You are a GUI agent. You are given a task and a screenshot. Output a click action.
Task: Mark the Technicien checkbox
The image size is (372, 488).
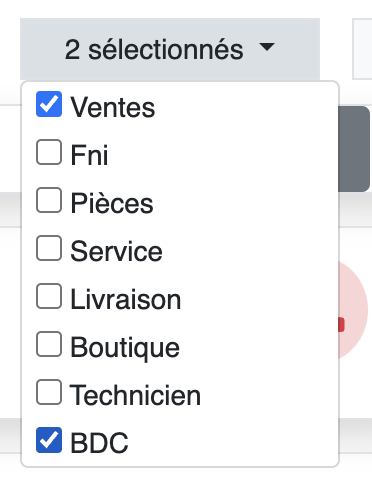pos(49,392)
